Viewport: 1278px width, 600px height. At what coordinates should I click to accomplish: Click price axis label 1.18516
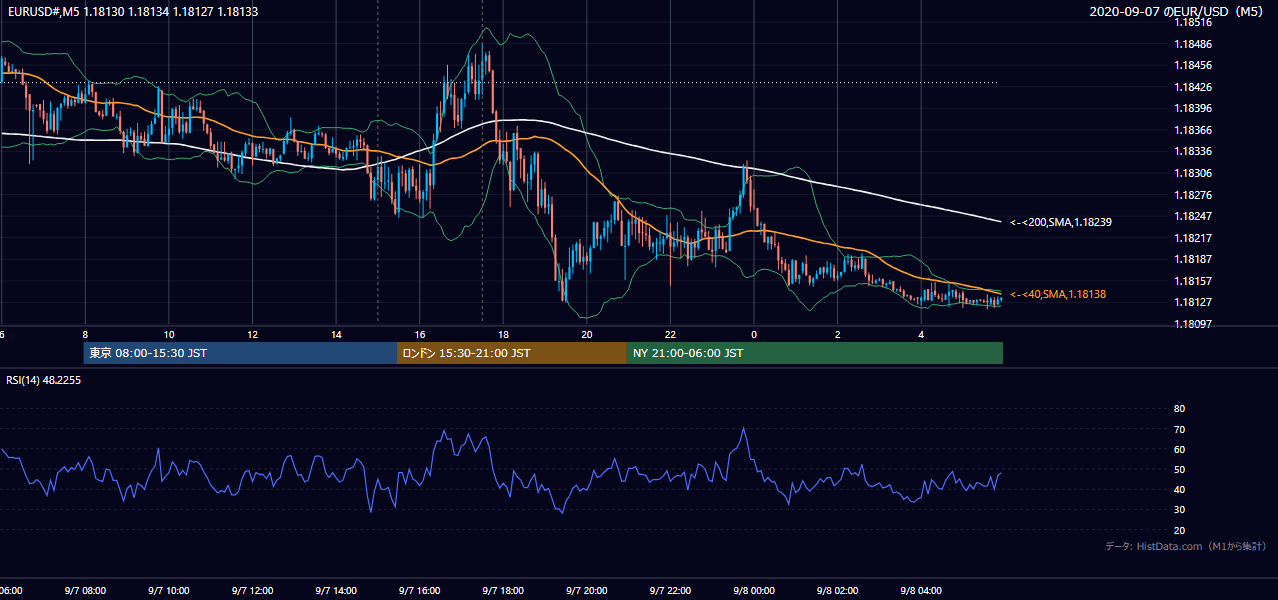(1193, 22)
